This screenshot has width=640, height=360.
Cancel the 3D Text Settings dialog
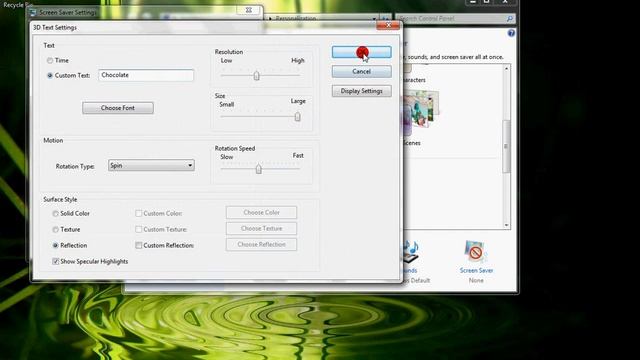[x=362, y=71]
